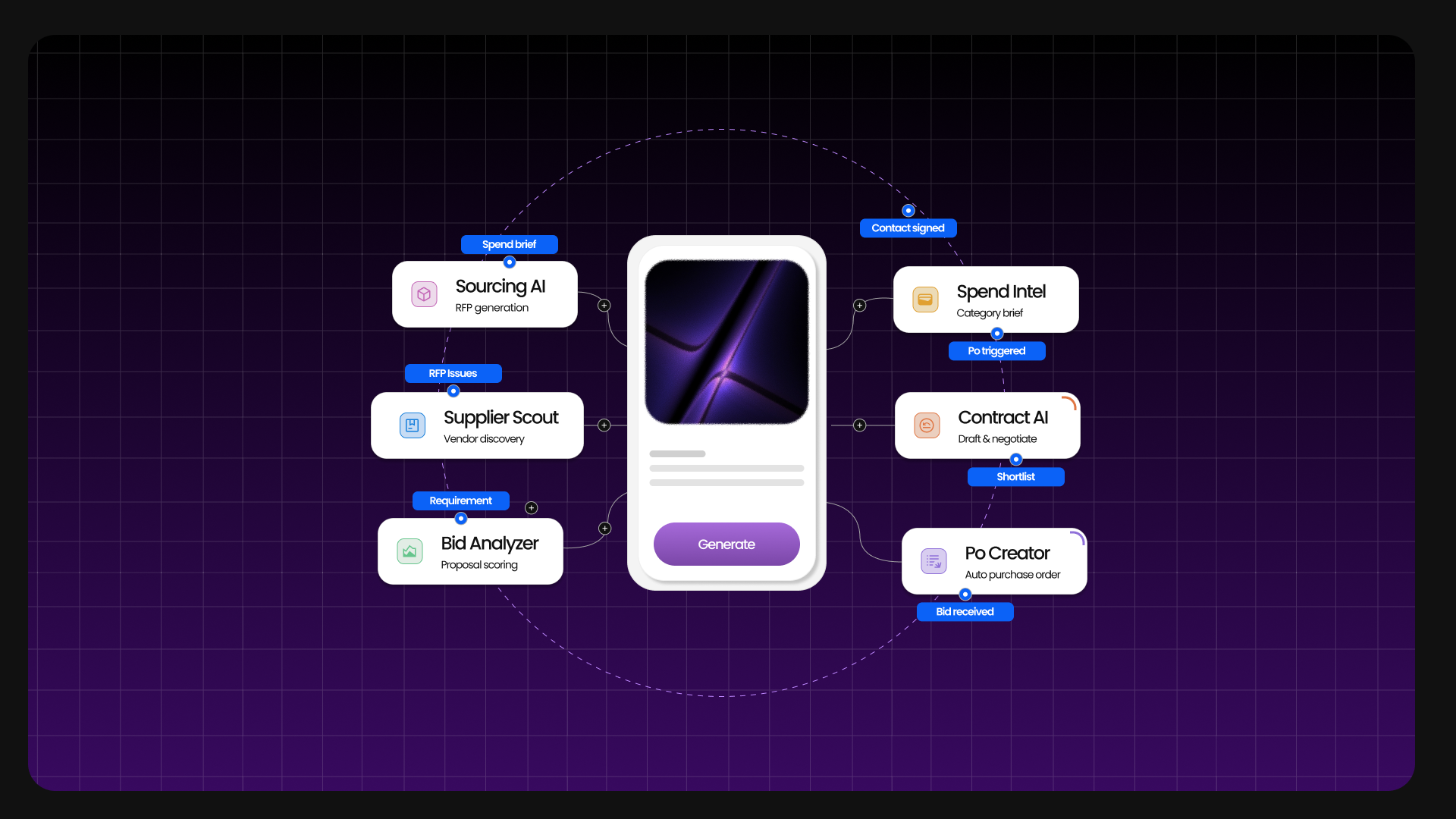Click the Bid Analyzer chart icon
This screenshot has width=1456, height=819.
[409, 551]
